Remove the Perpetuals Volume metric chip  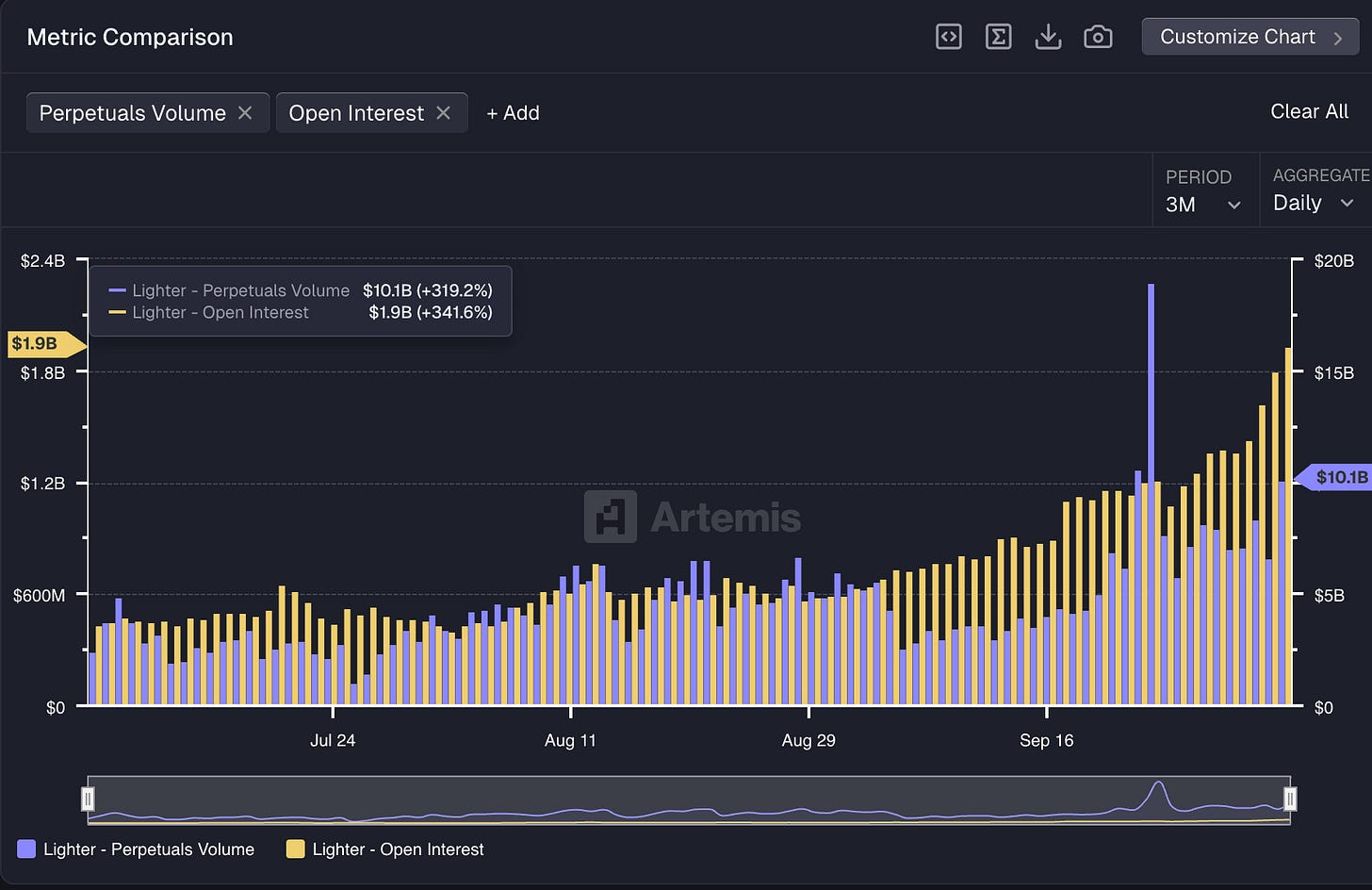(x=245, y=113)
